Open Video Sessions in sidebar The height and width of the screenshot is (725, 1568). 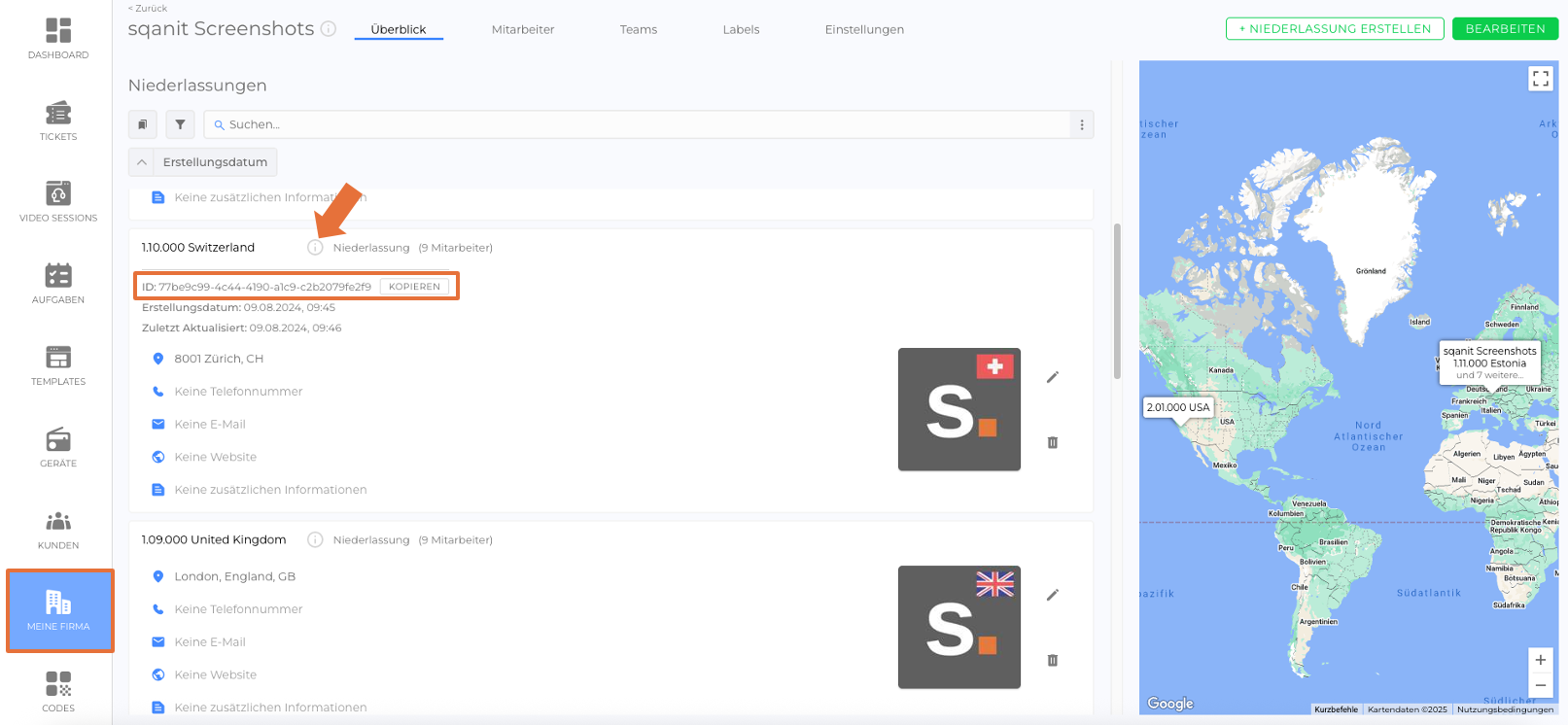tap(58, 202)
